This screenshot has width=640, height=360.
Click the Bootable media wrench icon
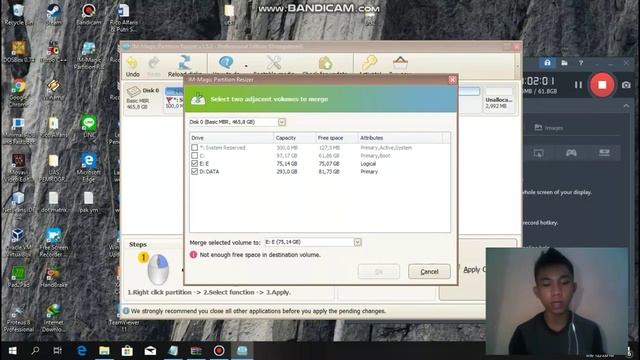coord(274,63)
